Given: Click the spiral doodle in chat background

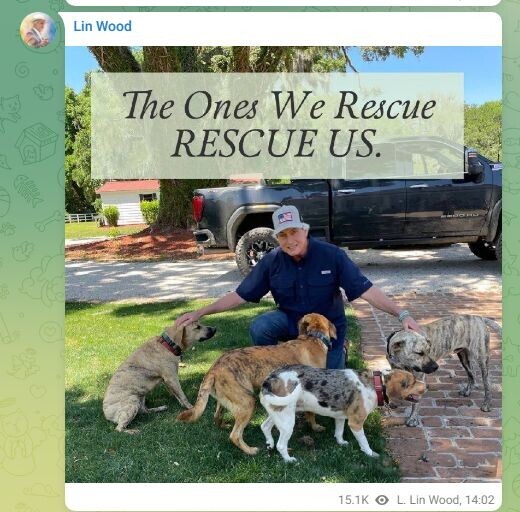Looking at the screenshot, I should pos(22,70).
